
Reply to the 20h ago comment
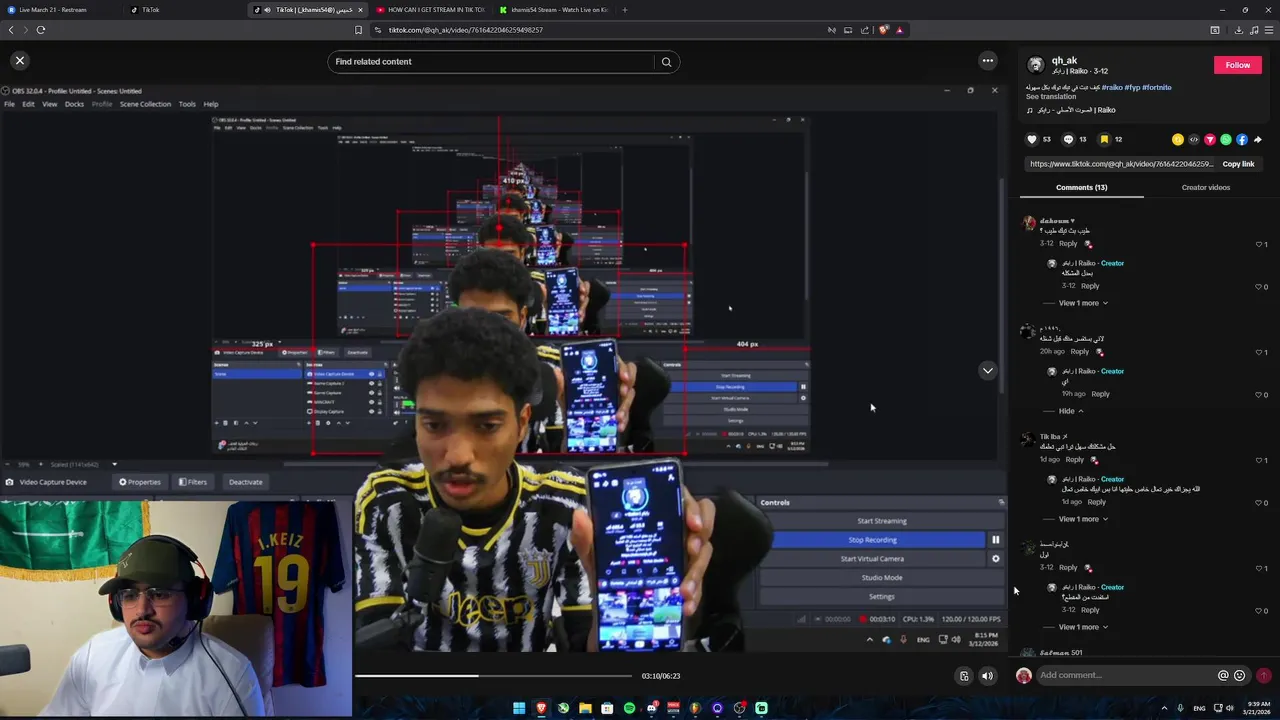click(x=1080, y=352)
